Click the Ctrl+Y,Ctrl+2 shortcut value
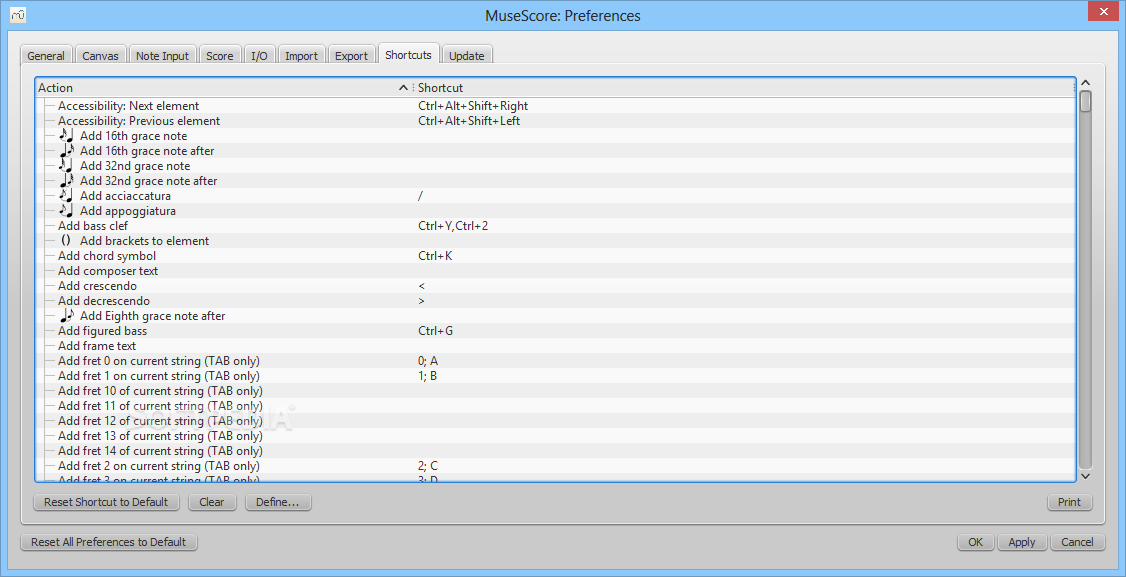Viewport: 1126px width, 577px height. point(453,226)
